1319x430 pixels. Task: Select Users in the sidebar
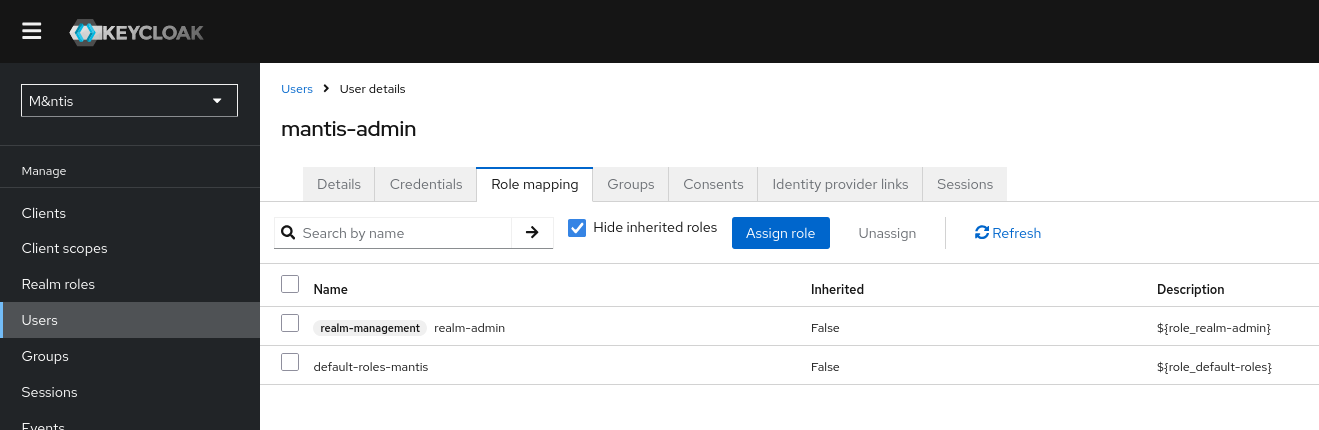pyautogui.click(x=130, y=320)
